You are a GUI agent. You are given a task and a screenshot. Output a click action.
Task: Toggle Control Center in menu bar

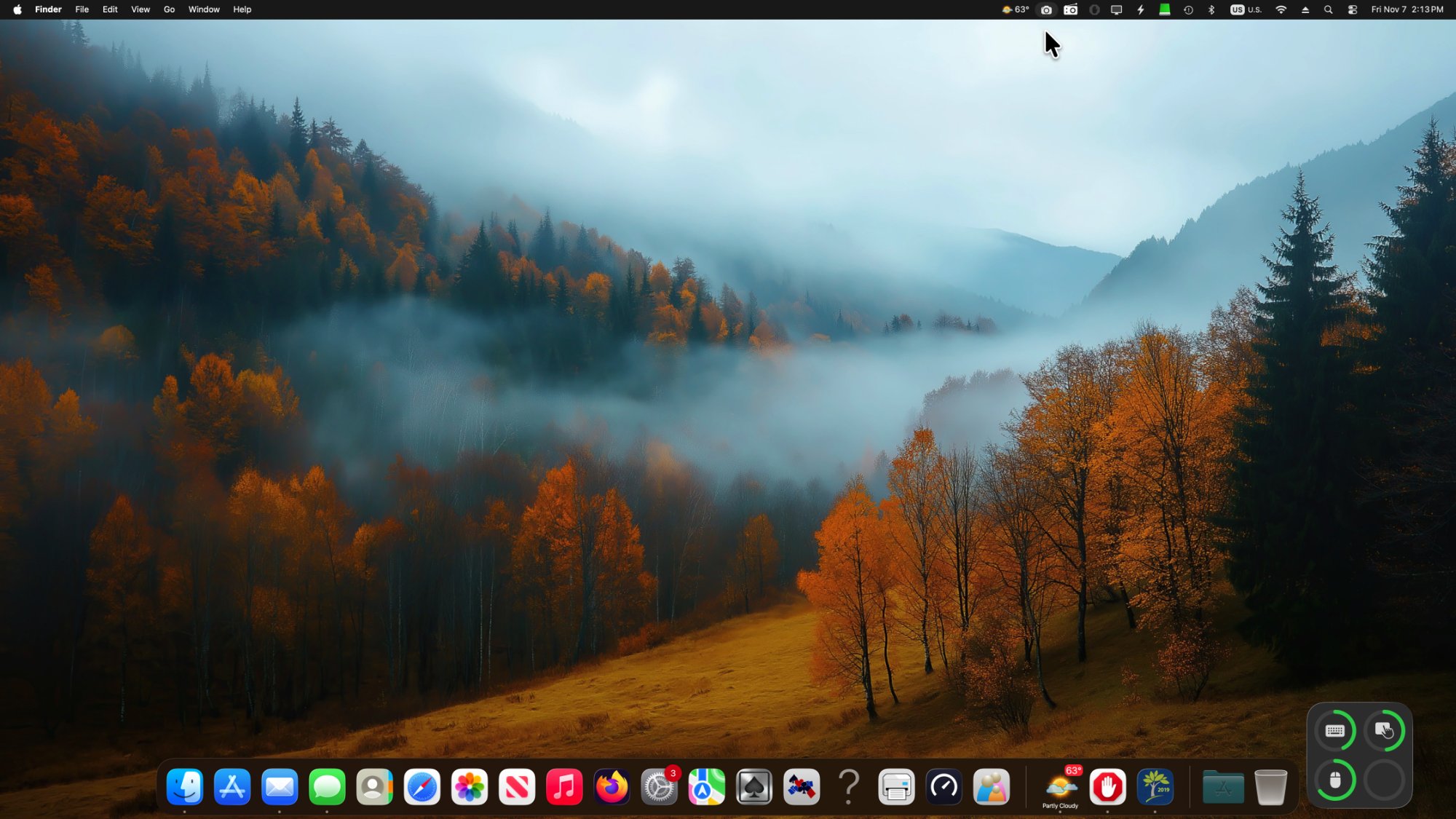(x=1353, y=9)
